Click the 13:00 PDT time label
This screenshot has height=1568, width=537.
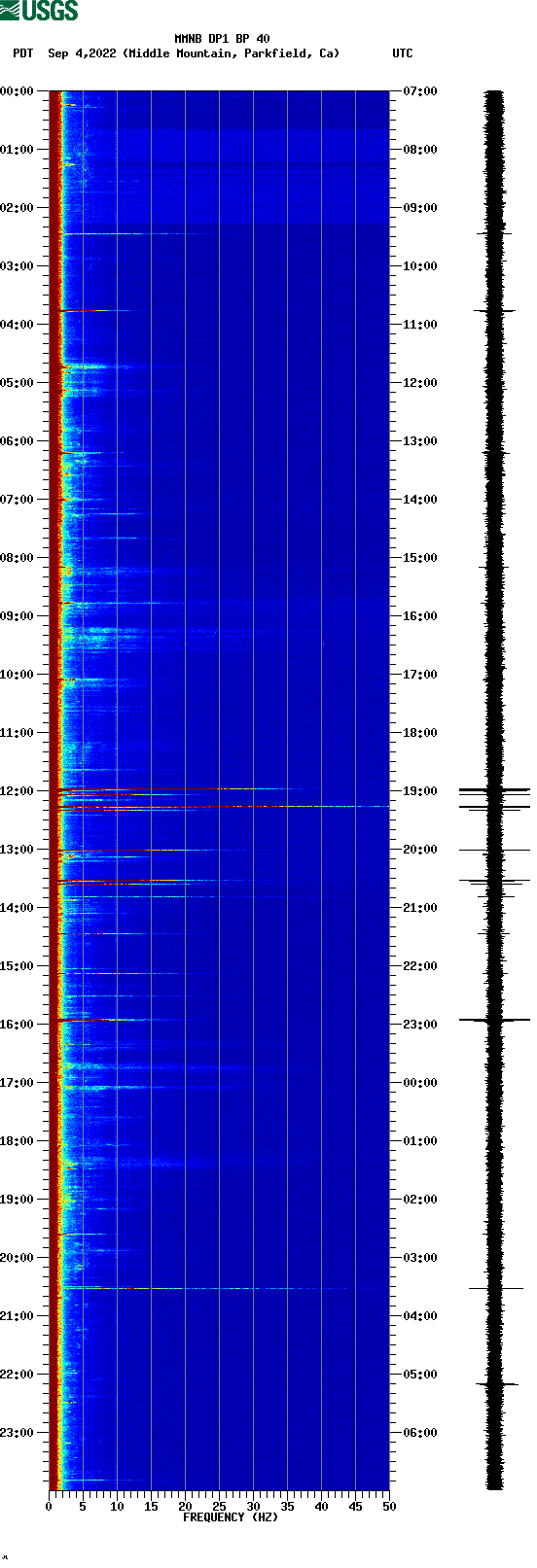click(17, 850)
